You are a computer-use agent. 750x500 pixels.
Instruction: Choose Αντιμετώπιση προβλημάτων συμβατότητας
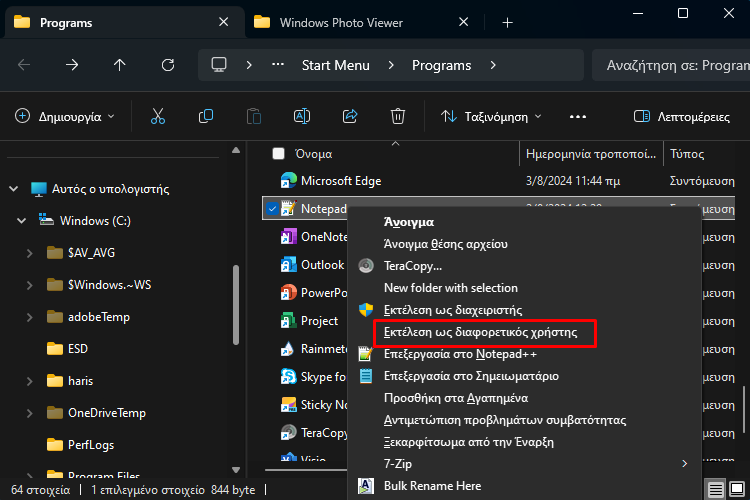click(524, 420)
